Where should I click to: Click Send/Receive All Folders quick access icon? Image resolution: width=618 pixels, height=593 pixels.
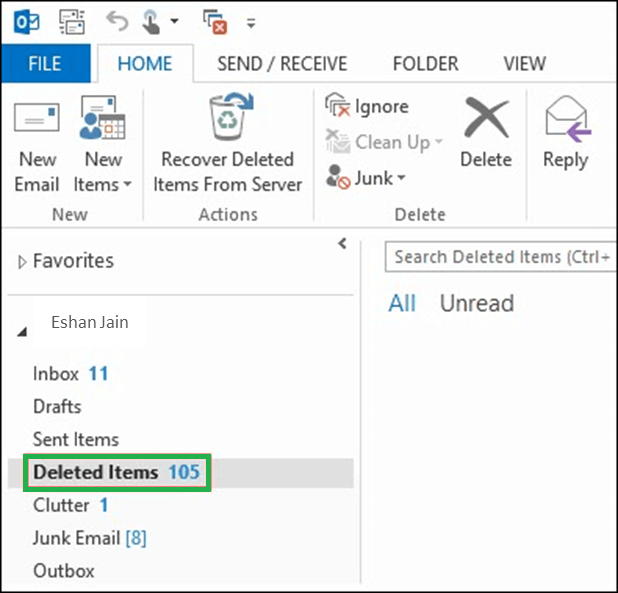click(72, 22)
